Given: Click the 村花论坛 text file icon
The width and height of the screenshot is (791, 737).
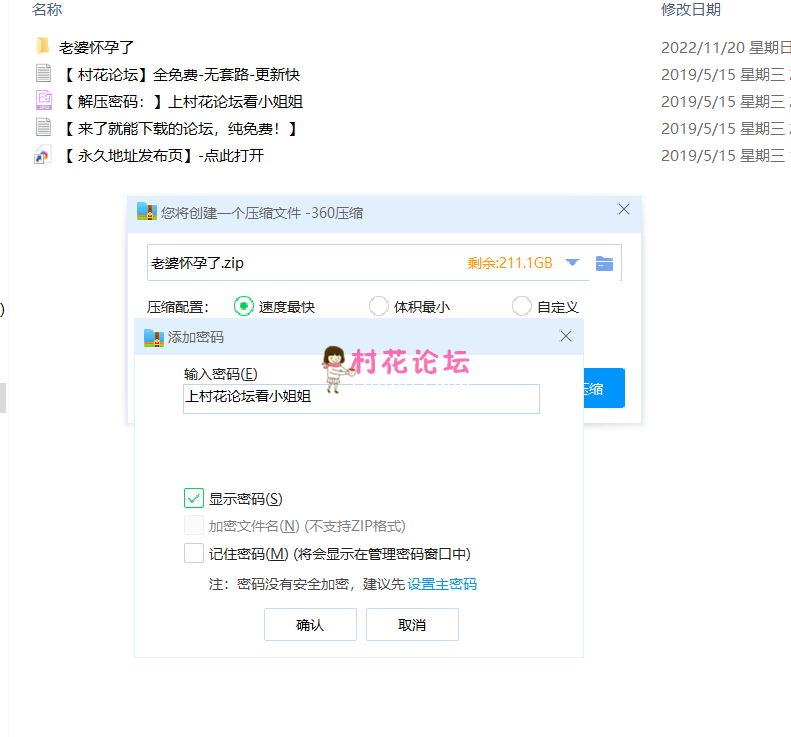Looking at the screenshot, I should pyautogui.click(x=43, y=73).
